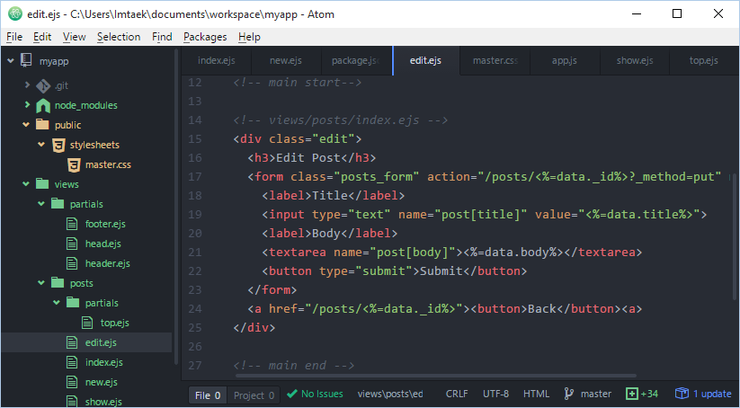Screen dimensions: 740x408
Task: Collapse the posts partials folder chevron
Action: coord(57,303)
